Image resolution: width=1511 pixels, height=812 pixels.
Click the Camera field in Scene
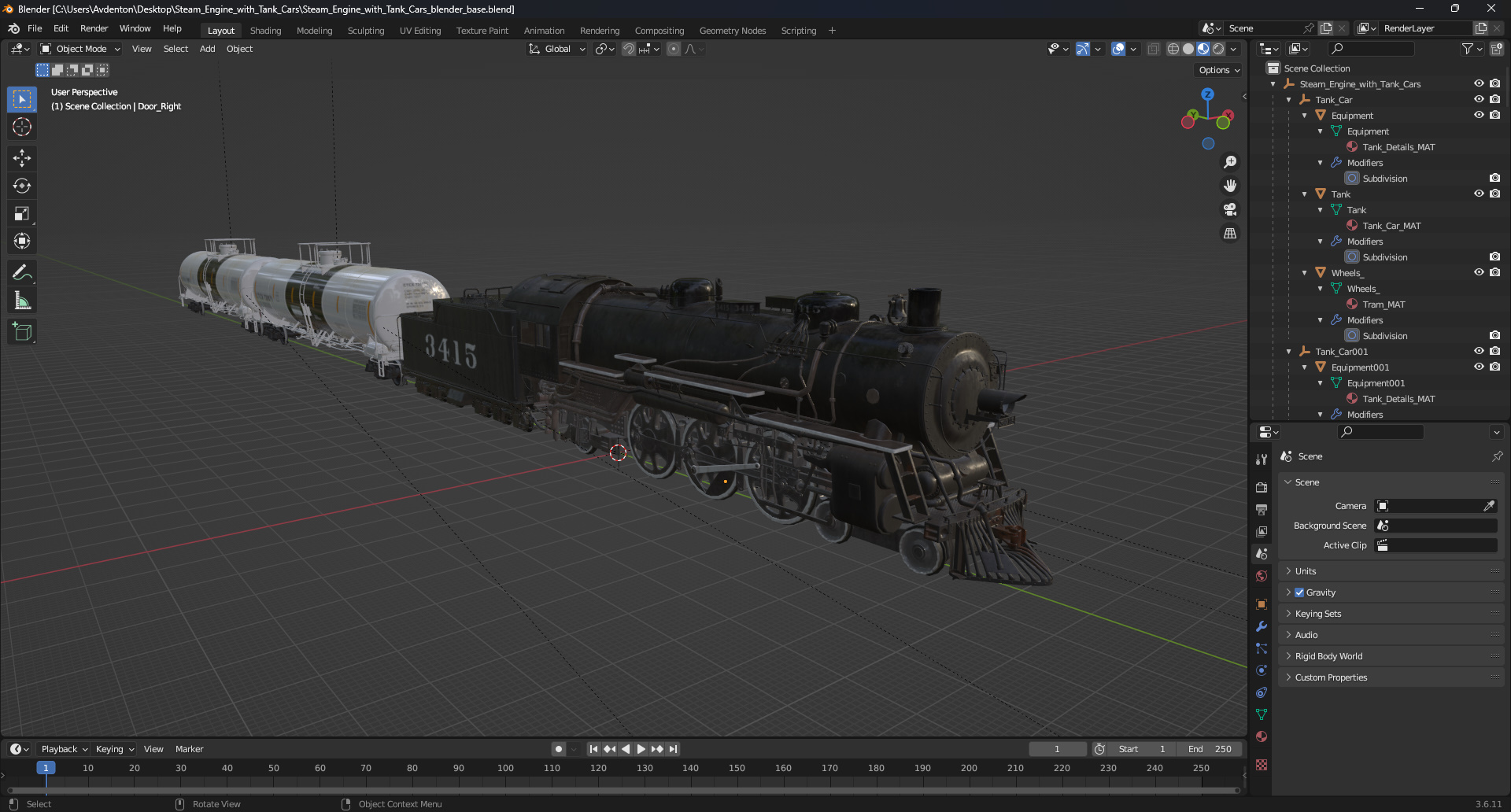(x=1435, y=506)
